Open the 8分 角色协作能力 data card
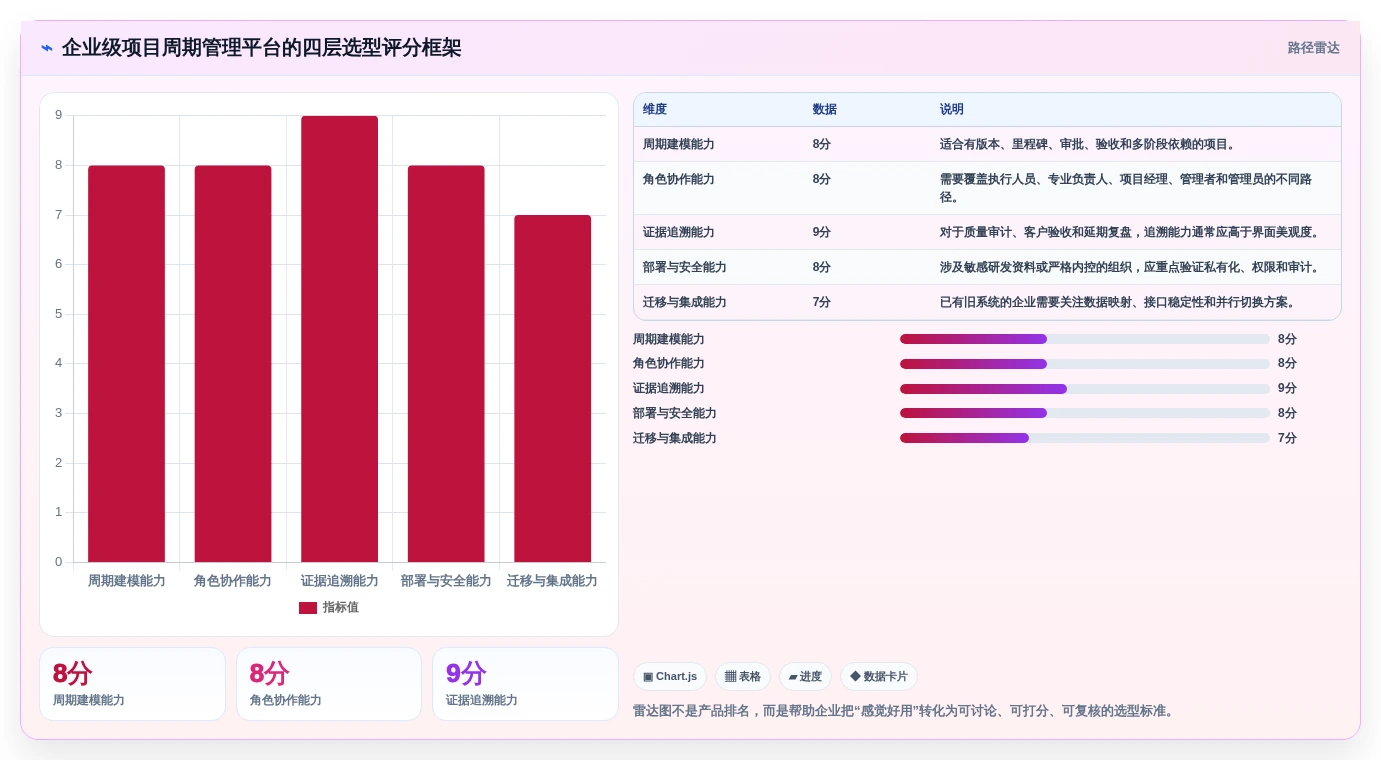The image size is (1381, 760). point(329,684)
